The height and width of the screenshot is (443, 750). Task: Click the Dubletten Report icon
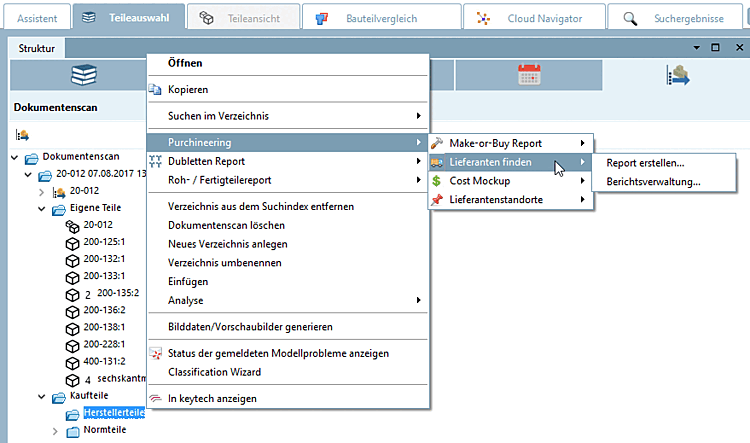click(155, 161)
